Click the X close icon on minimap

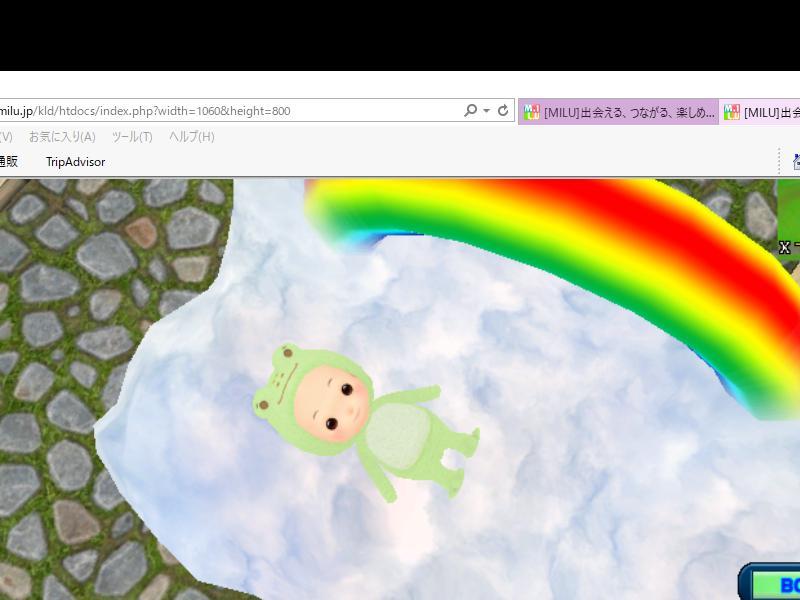coord(785,247)
